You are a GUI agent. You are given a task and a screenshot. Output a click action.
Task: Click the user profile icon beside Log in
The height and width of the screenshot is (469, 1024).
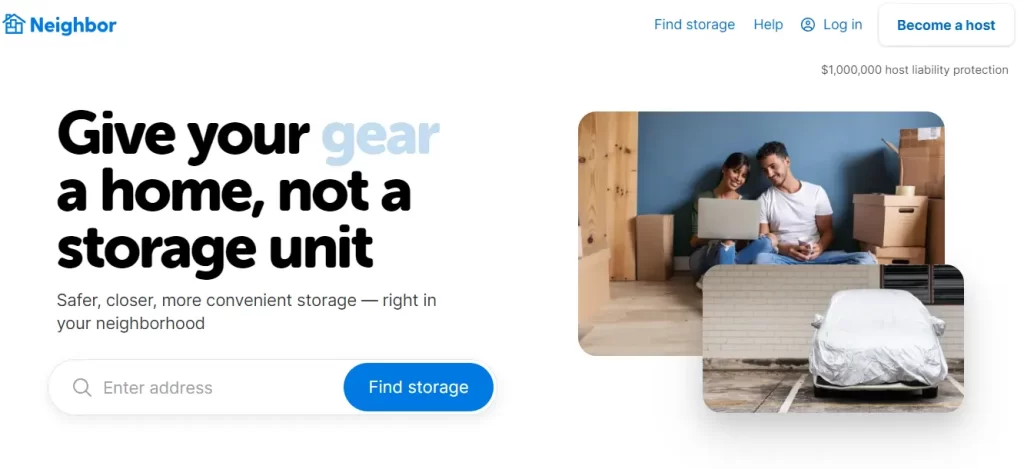tap(808, 25)
